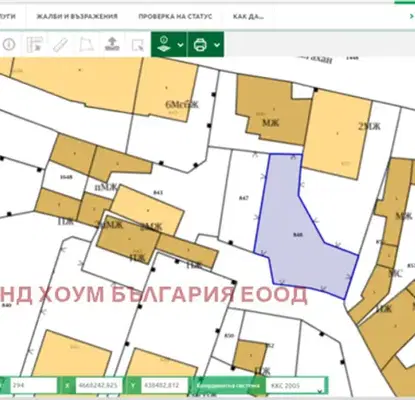Screen dimensions: 415x400
Task: Click the Координатна система label
Action: 228,385
